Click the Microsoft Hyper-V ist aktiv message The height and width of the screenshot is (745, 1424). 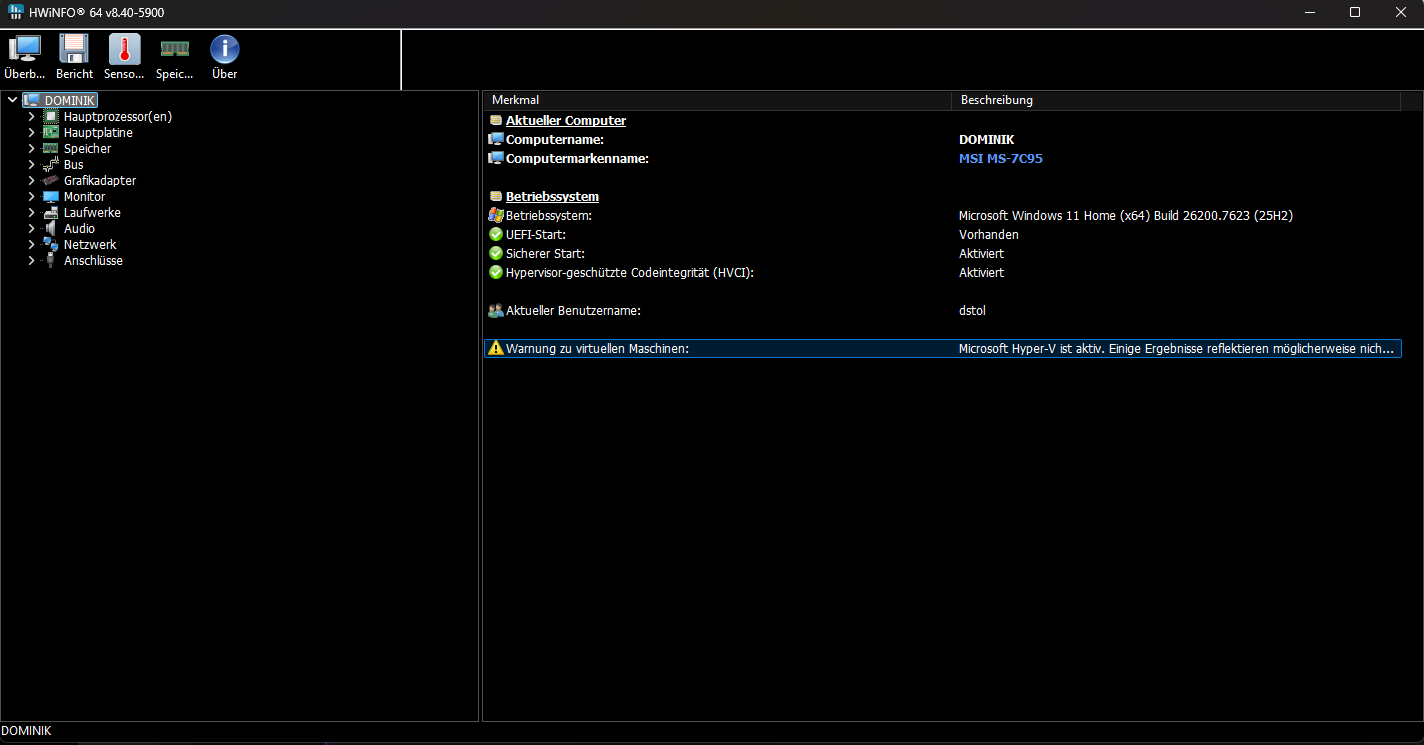(x=1177, y=348)
